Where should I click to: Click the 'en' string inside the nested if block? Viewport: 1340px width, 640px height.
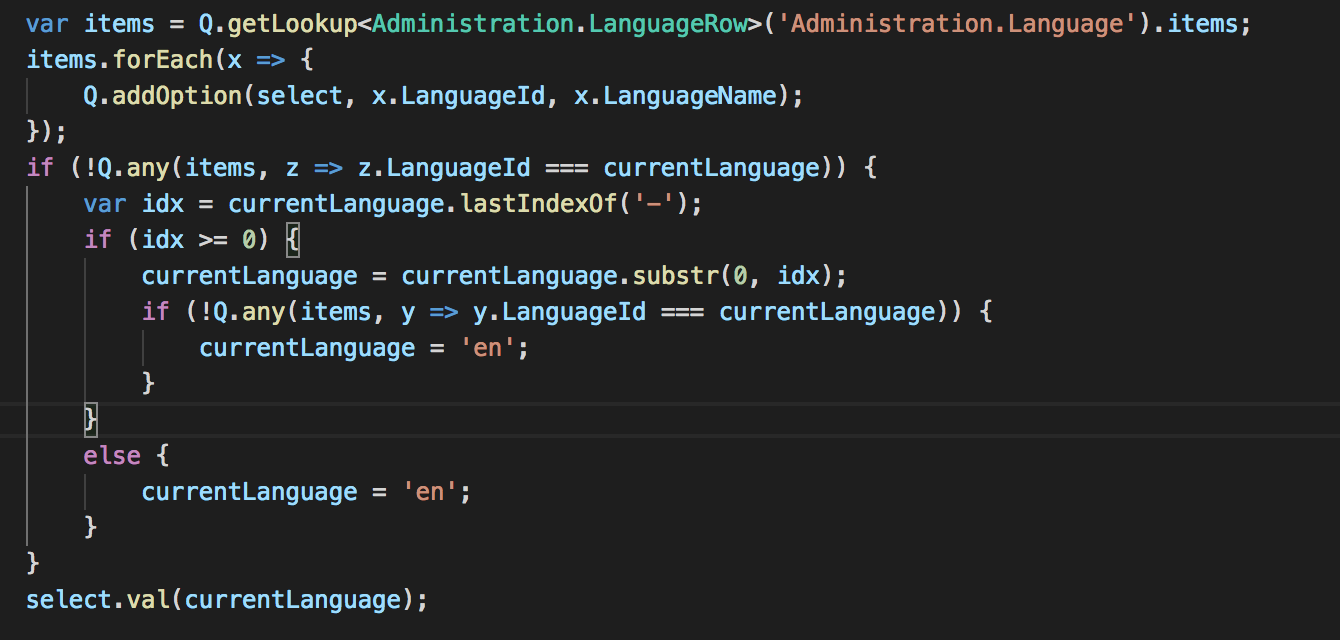[488, 348]
